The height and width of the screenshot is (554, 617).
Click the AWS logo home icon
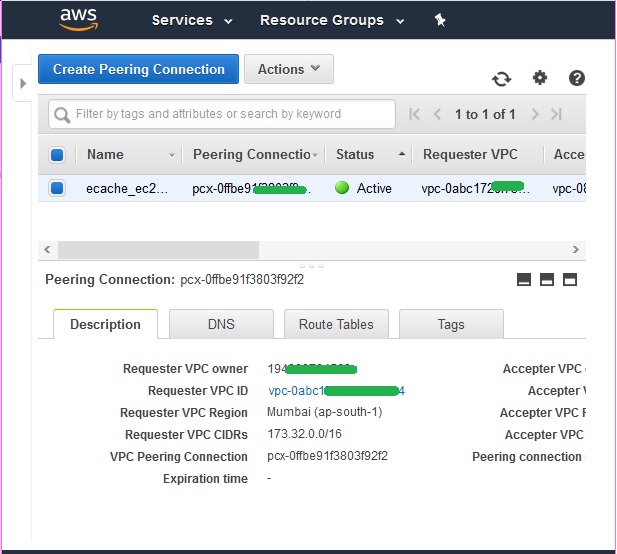[x=78, y=20]
